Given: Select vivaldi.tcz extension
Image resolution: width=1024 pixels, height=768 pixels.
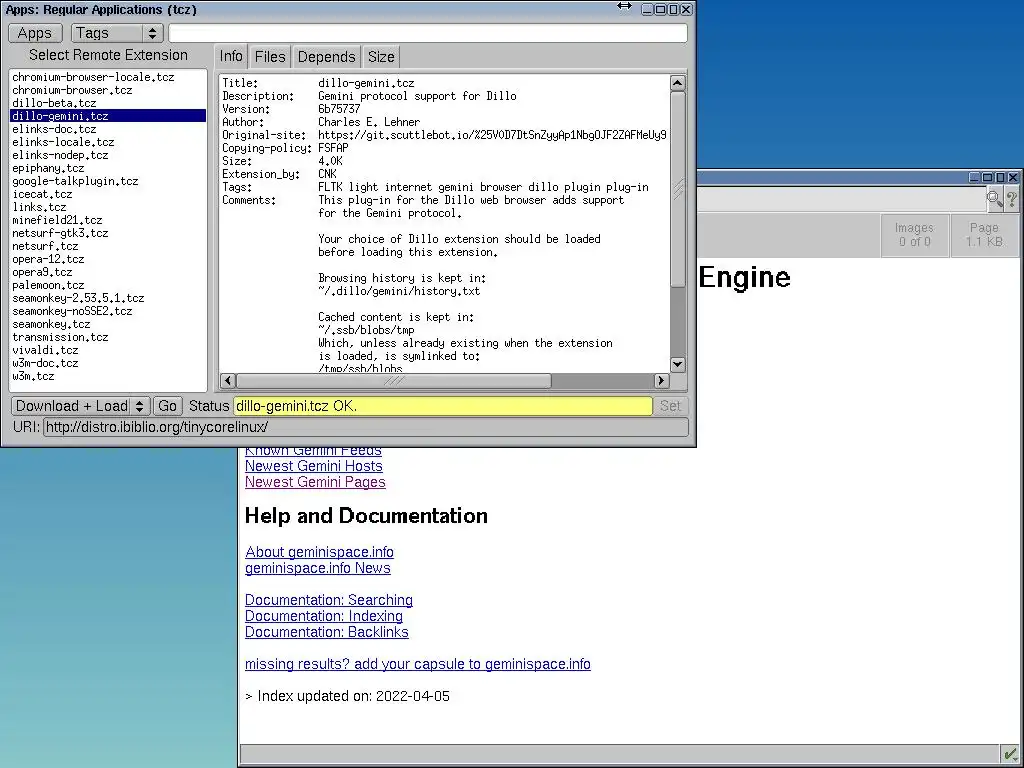Looking at the screenshot, I should pyautogui.click(x=108, y=350).
